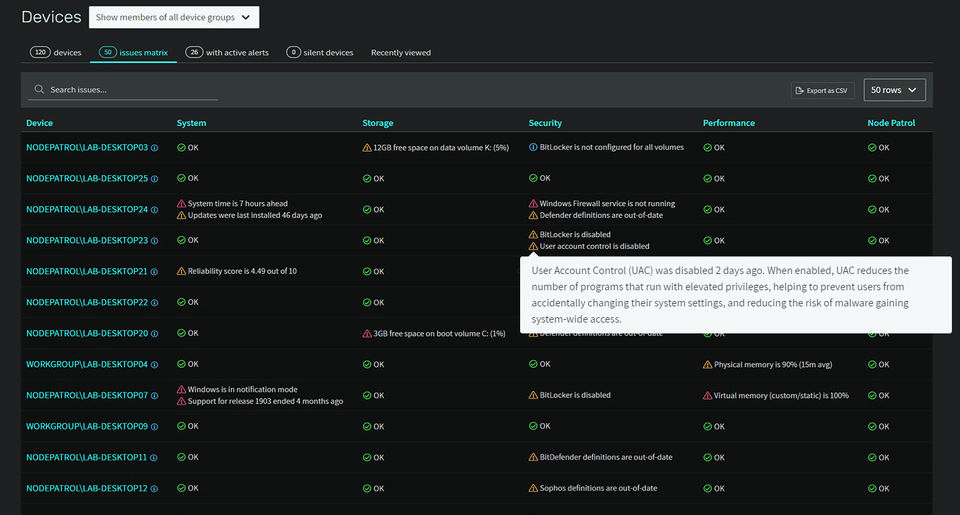Select 'Defender definitions are out-of-date' for DESKTOP24
The height and width of the screenshot is (515, 960).
[x=601, y=215]
